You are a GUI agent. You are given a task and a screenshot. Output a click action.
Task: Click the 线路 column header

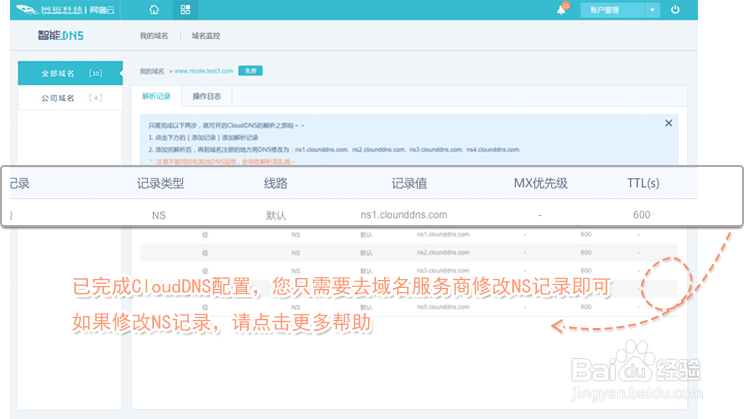276,183
